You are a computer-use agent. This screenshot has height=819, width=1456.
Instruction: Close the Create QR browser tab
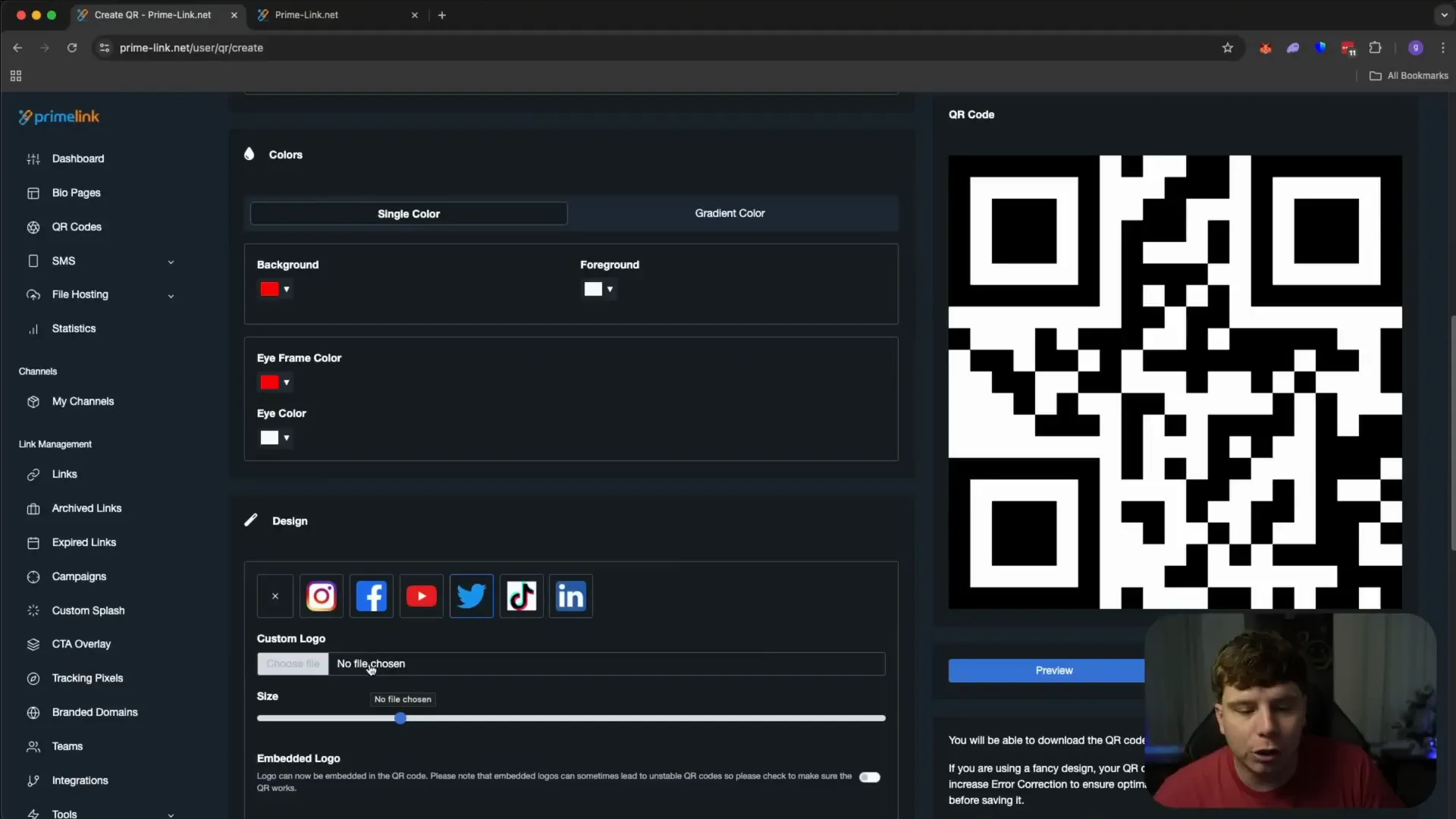(x=234, y=15)
